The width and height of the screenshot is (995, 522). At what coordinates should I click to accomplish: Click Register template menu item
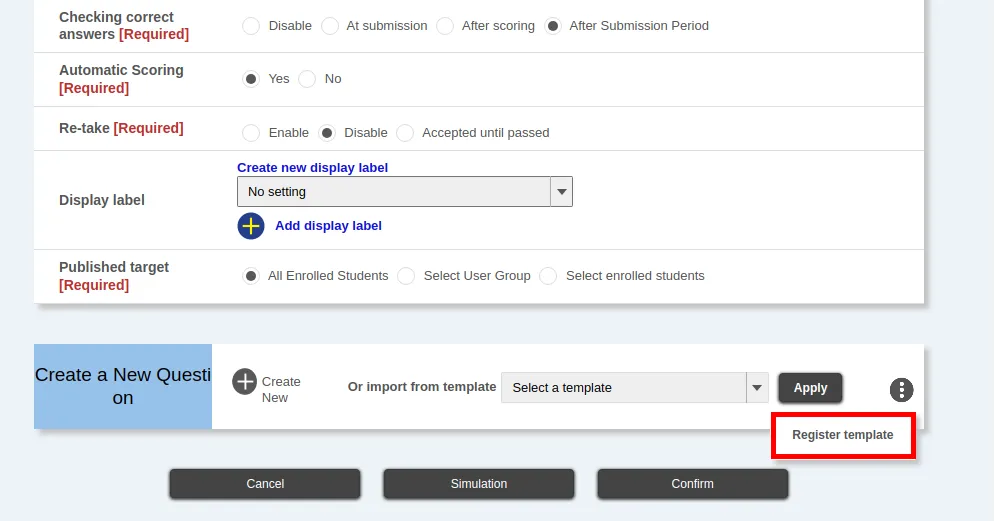tap(843, 435)
